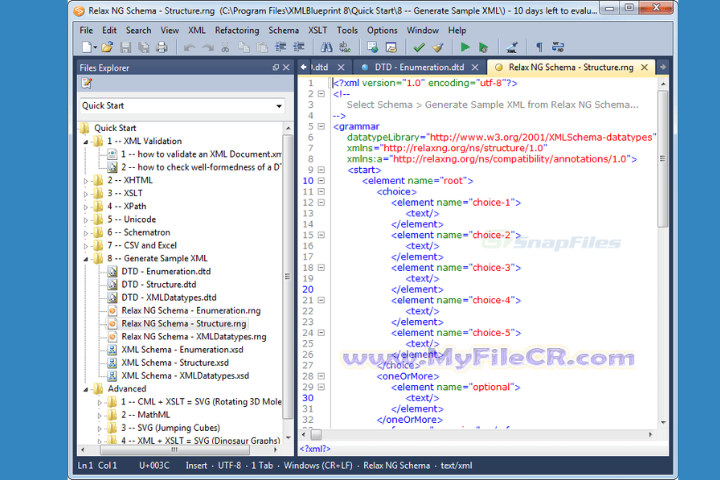Open the XSLT menu

click(317, 30)
